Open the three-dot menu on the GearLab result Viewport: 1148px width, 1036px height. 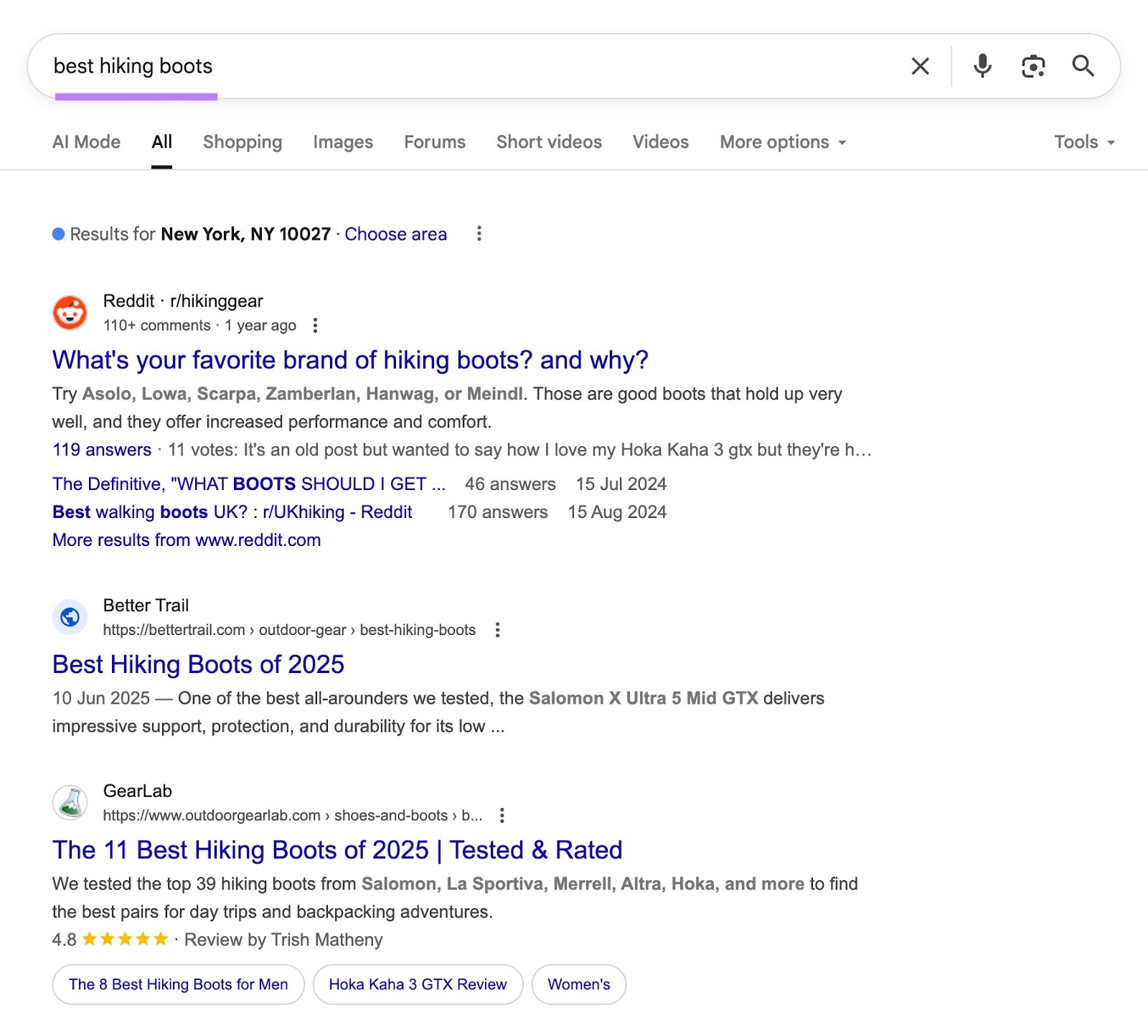502,816
